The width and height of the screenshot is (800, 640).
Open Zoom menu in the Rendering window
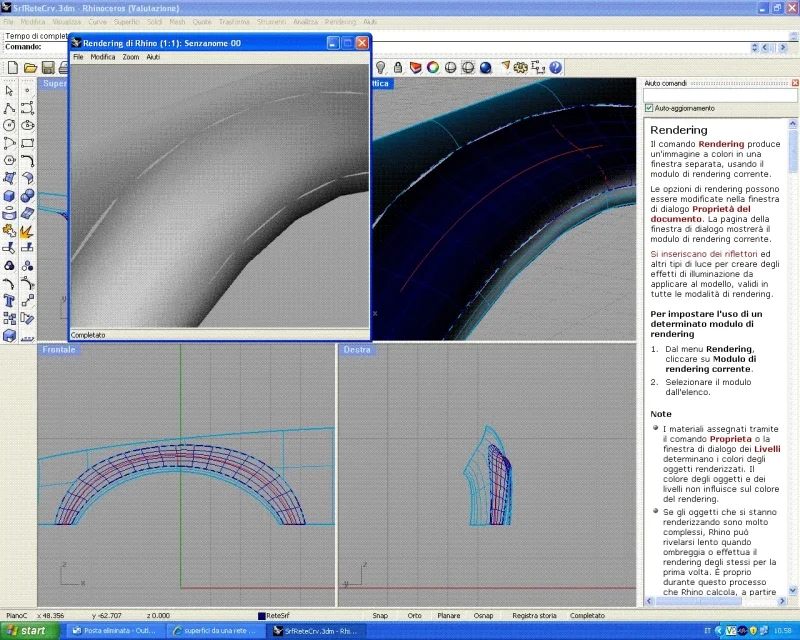tap(131, 57)
